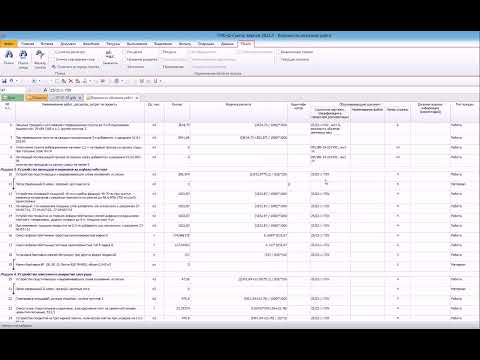Image resolution: width=480 pixels, height=360 pixels.
Task: Click the Формула расчета column header
Action: click(x=239, y=112)
